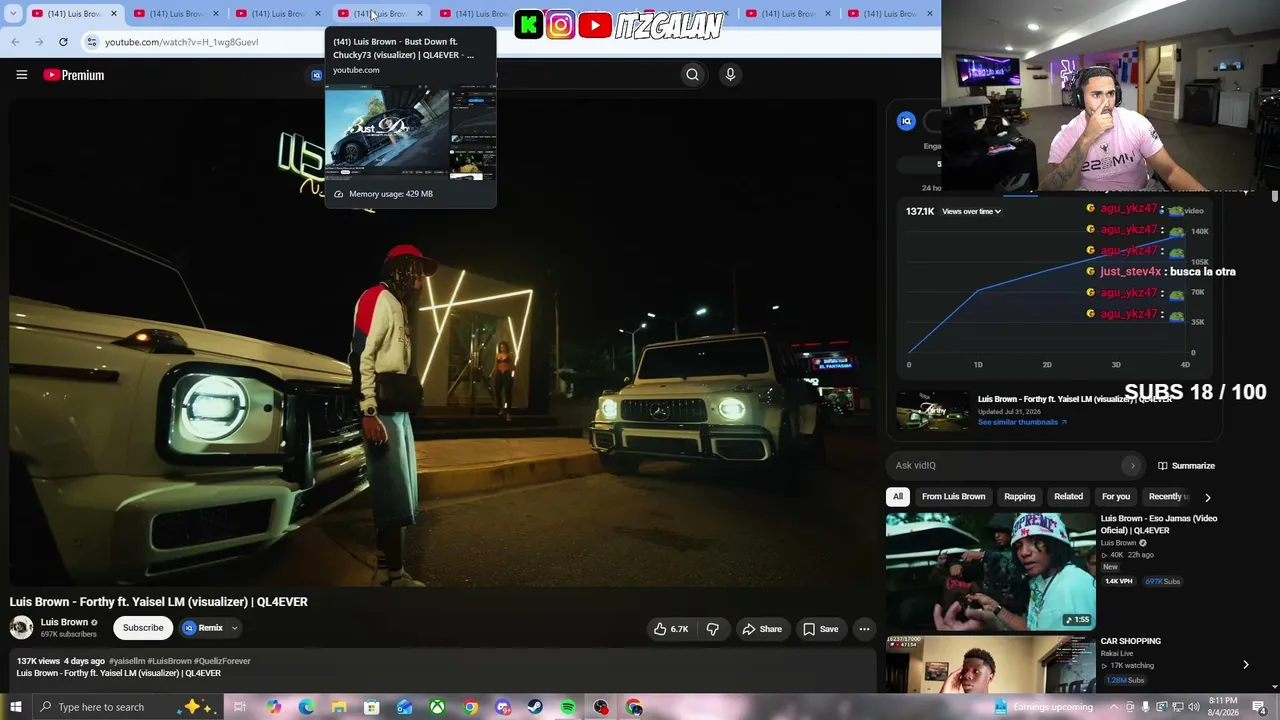Image resolution: width=1280 pixels, height=720 pixels.
Task: Go forward with the browser arrow
Action: coord(39,42)
